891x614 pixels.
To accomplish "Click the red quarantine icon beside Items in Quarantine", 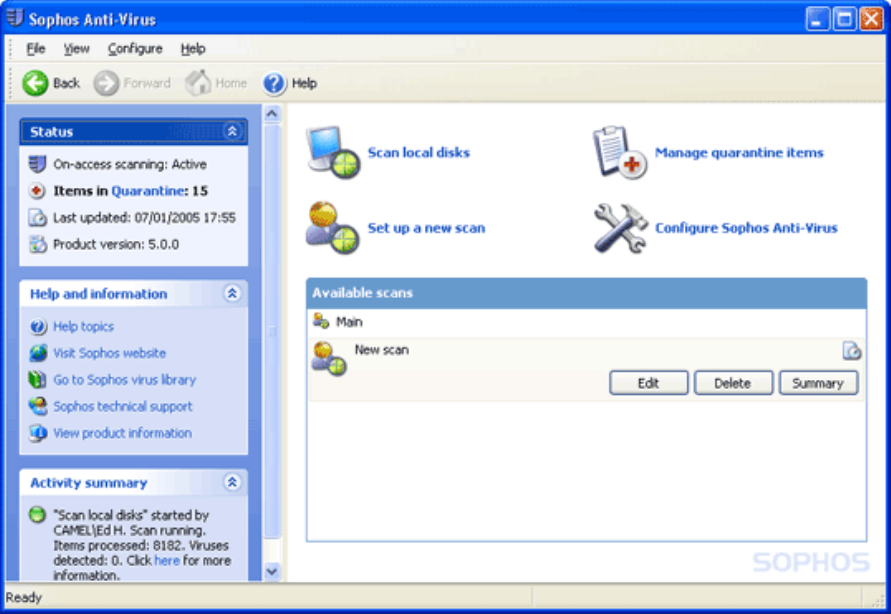I will point(37,191).
